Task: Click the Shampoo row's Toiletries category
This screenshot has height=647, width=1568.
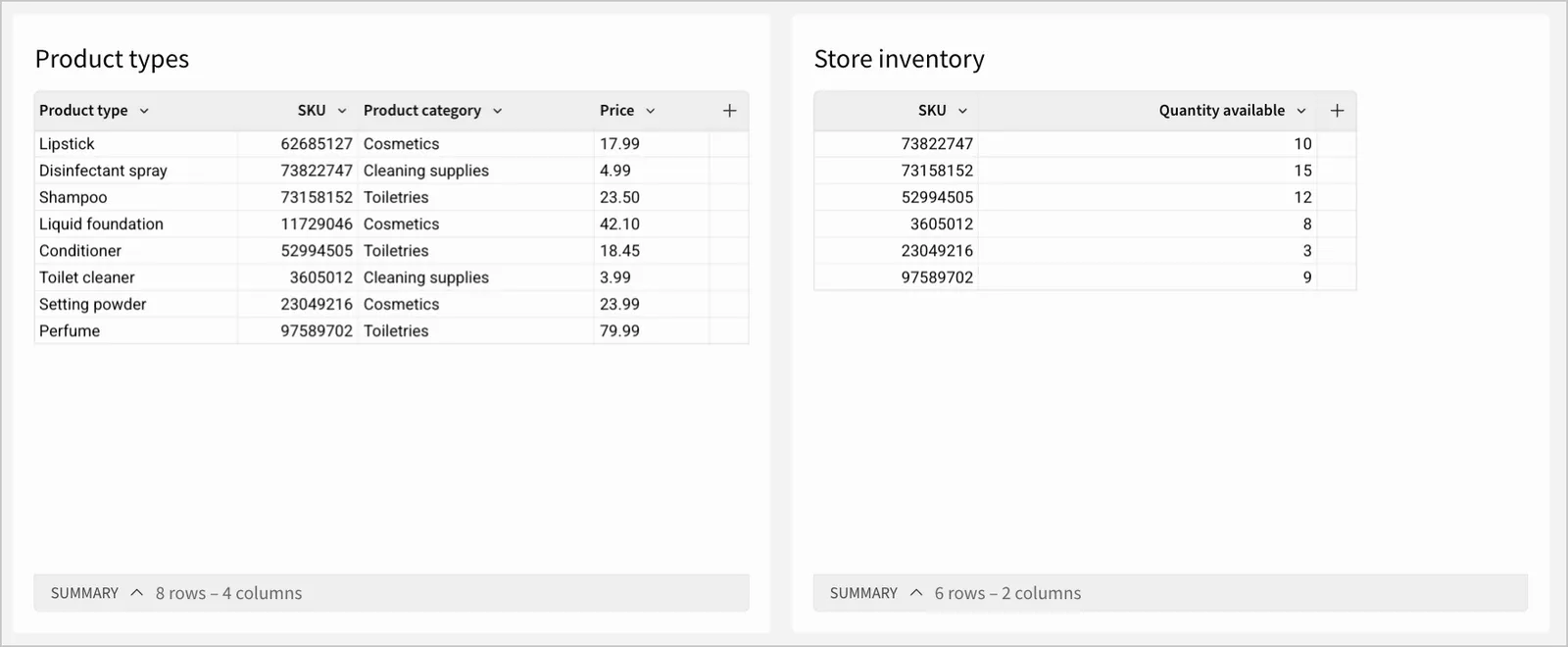Action: click(x=476, y=197)
